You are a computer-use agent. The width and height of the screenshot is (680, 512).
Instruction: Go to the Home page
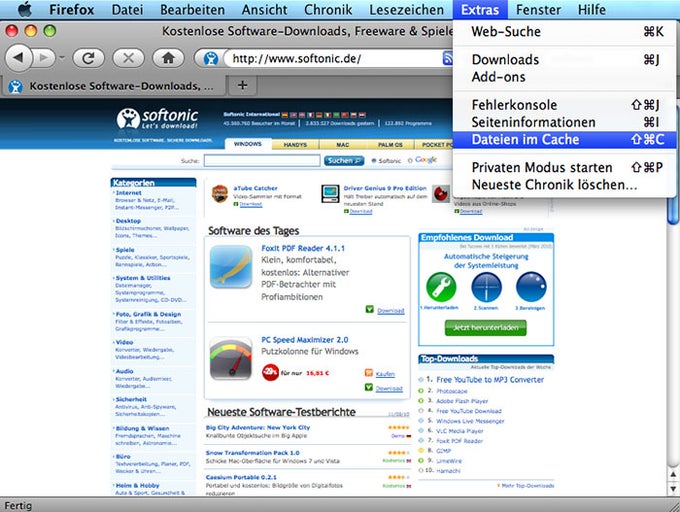coord(168,58)
